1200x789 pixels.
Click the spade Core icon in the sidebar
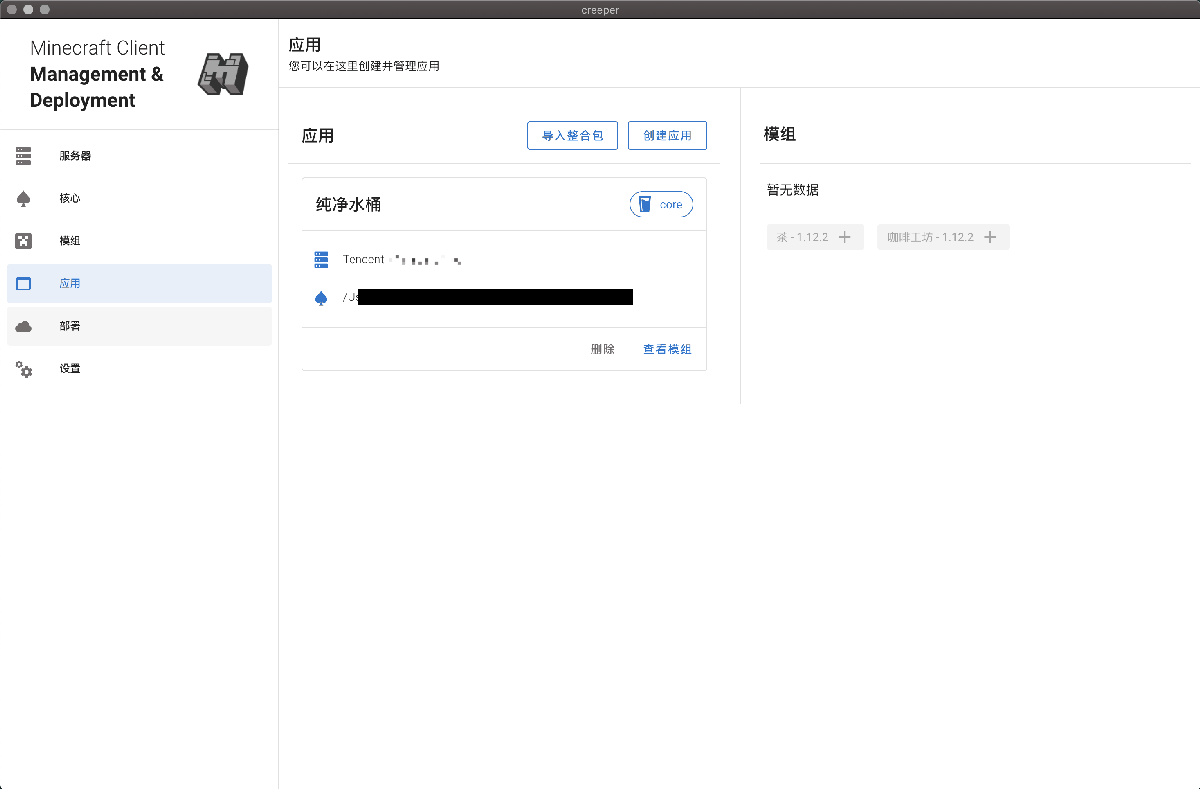click(24, 198)
